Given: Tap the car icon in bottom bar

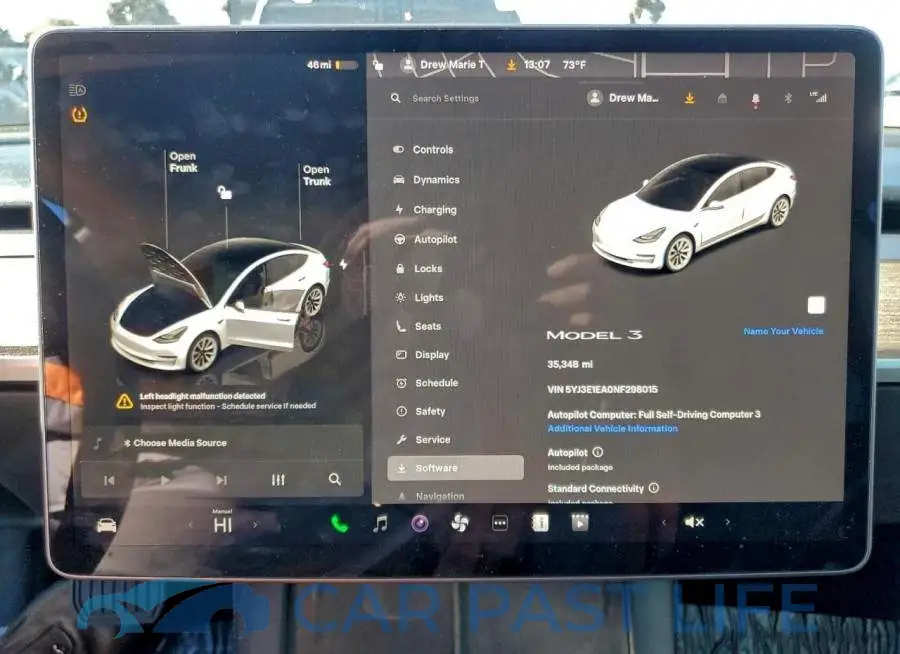Looking at the screenshot, I should [106, 525].
